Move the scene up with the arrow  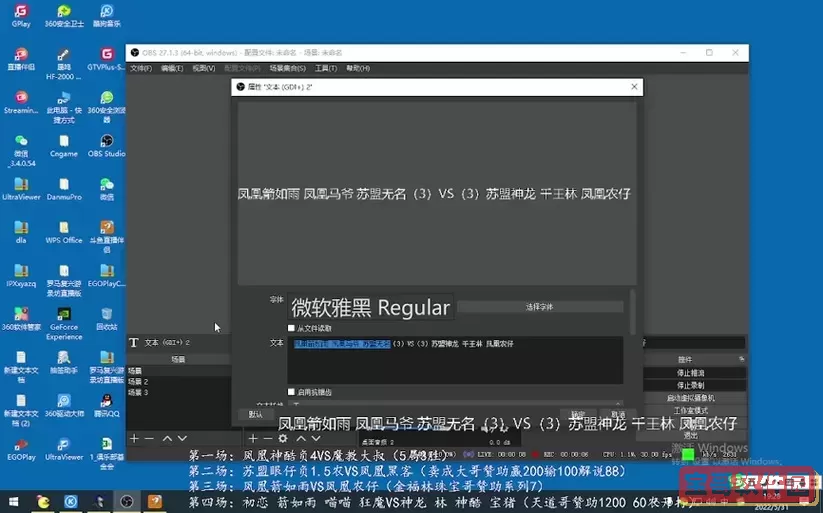click(x=167, y=438)
